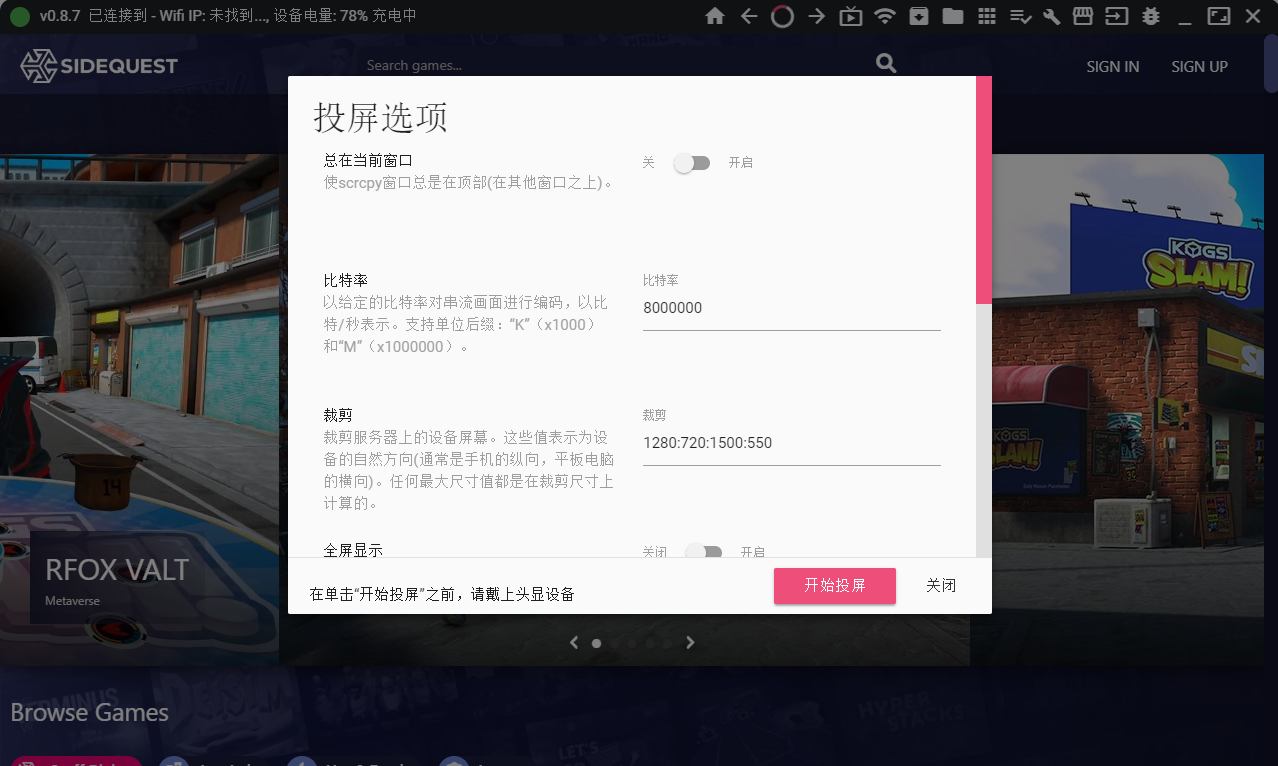Screen dimensions: 1278x766
Task: Click the 裁剪 section heading on left
Action: pyautogui.click(x=338, y=415)
